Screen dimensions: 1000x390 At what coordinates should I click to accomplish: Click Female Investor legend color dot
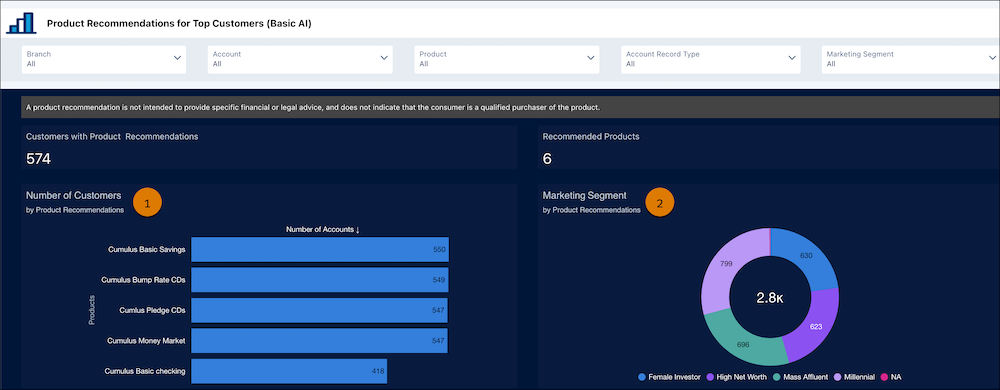[x=642, y=377]
